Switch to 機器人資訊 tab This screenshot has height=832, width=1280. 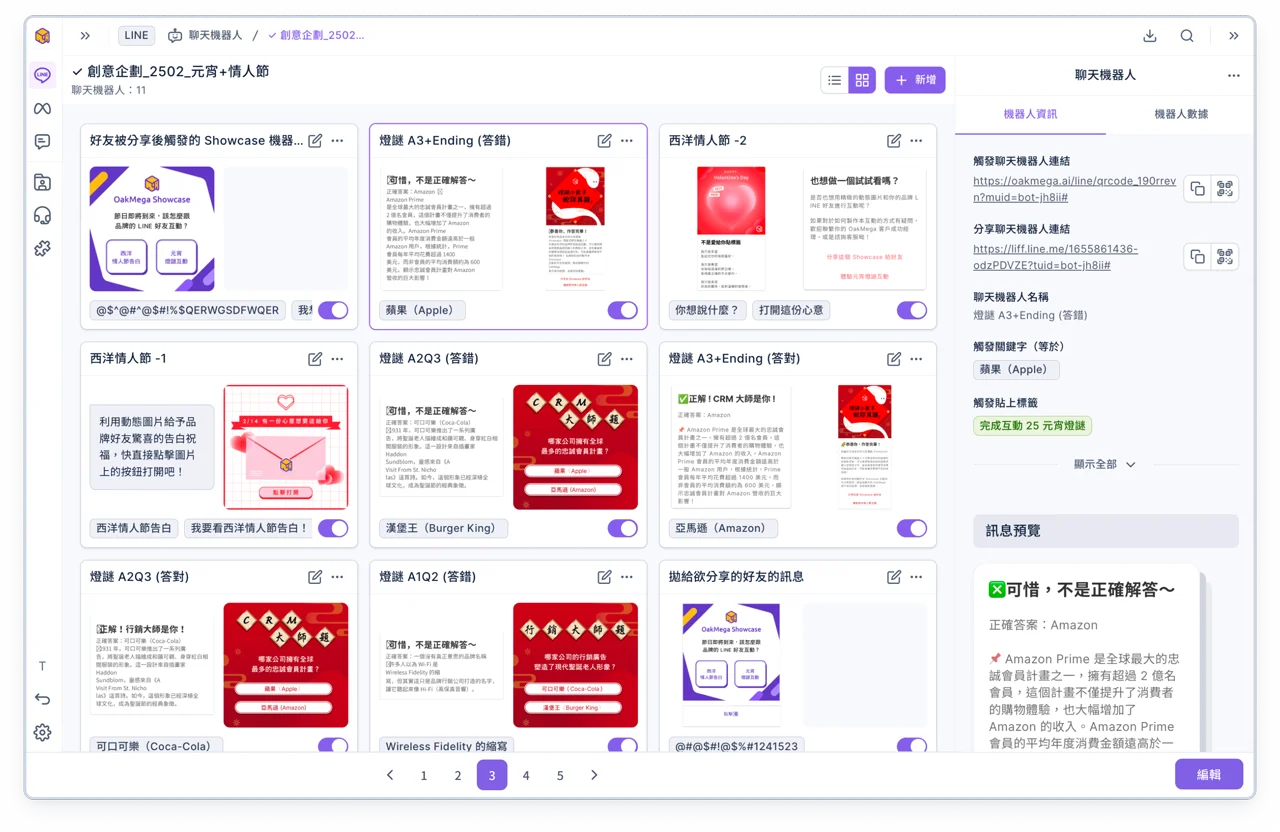[x=1030, y=114]
